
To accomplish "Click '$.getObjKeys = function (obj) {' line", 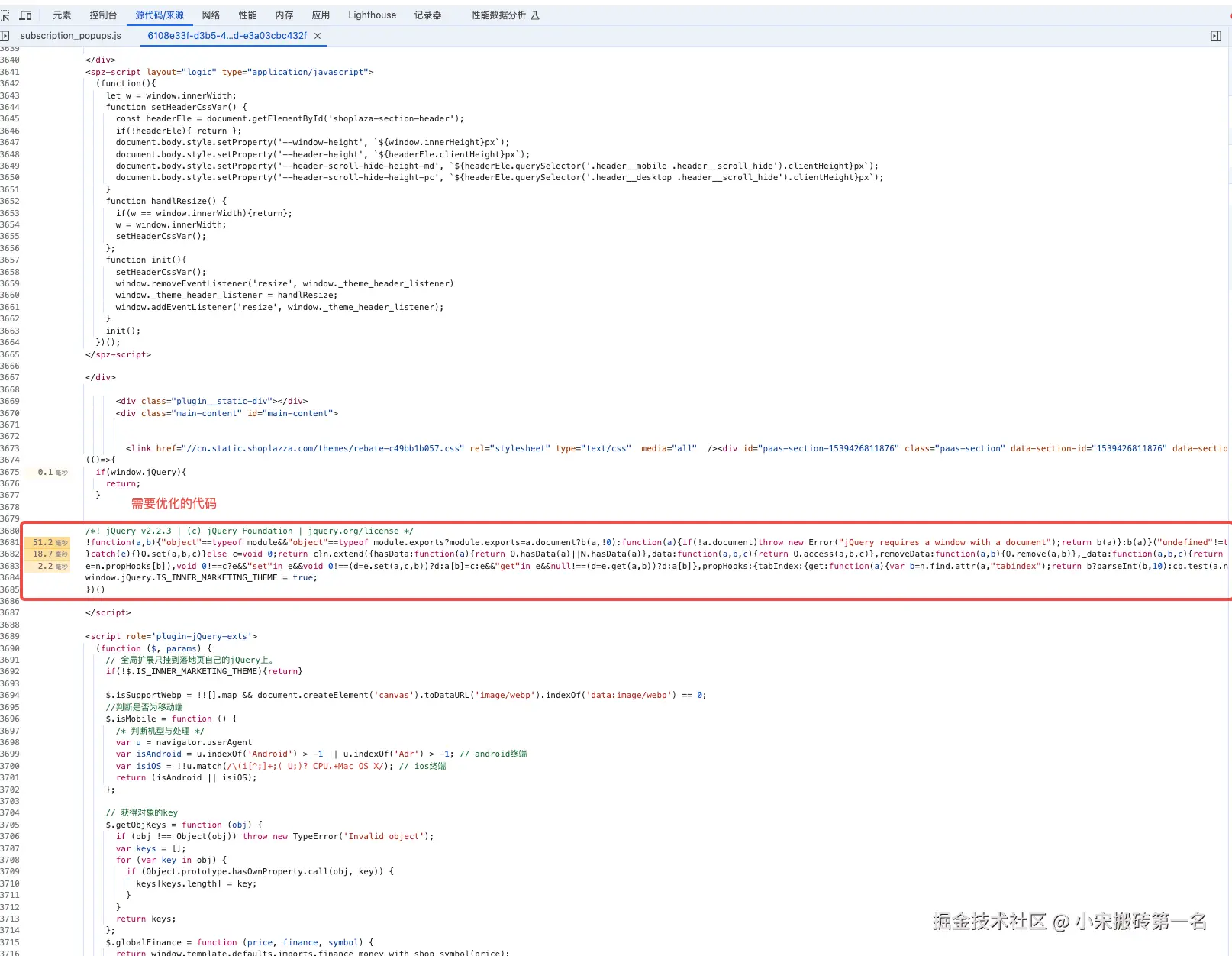I will coord(184,825).
